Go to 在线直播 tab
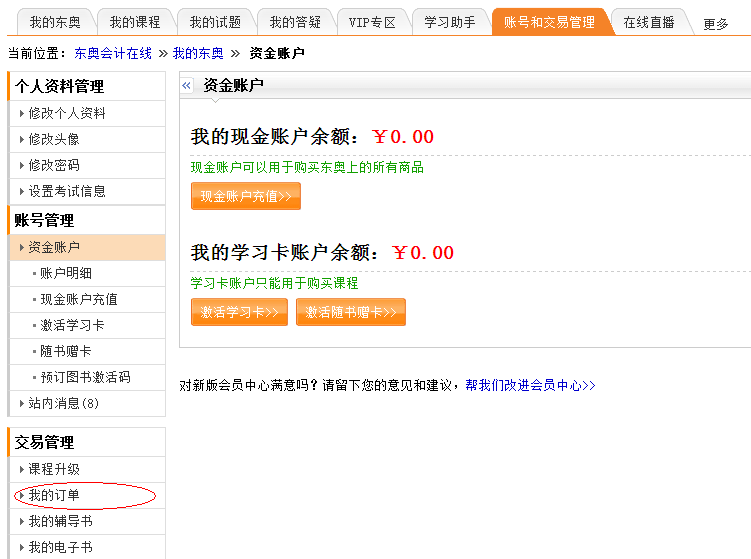The image size is (751, 559). point(648,22)
